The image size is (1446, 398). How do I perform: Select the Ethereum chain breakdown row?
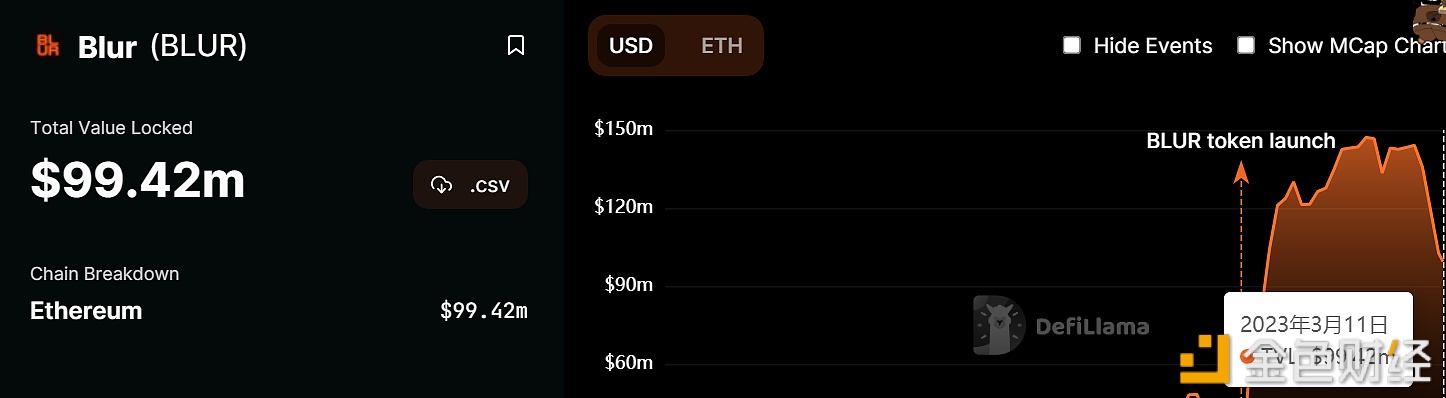pyautogui.click(x=279, y=311)
